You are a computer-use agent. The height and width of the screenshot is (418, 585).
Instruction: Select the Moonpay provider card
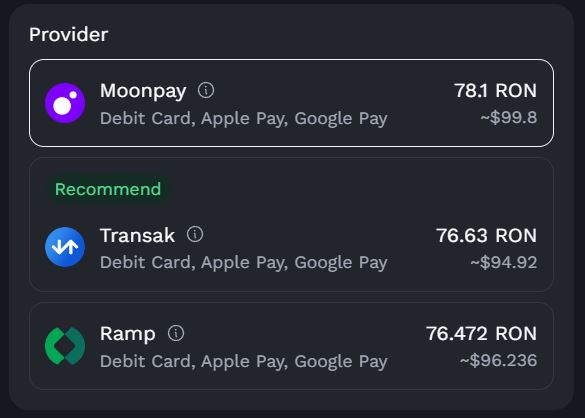coord(291,103)
